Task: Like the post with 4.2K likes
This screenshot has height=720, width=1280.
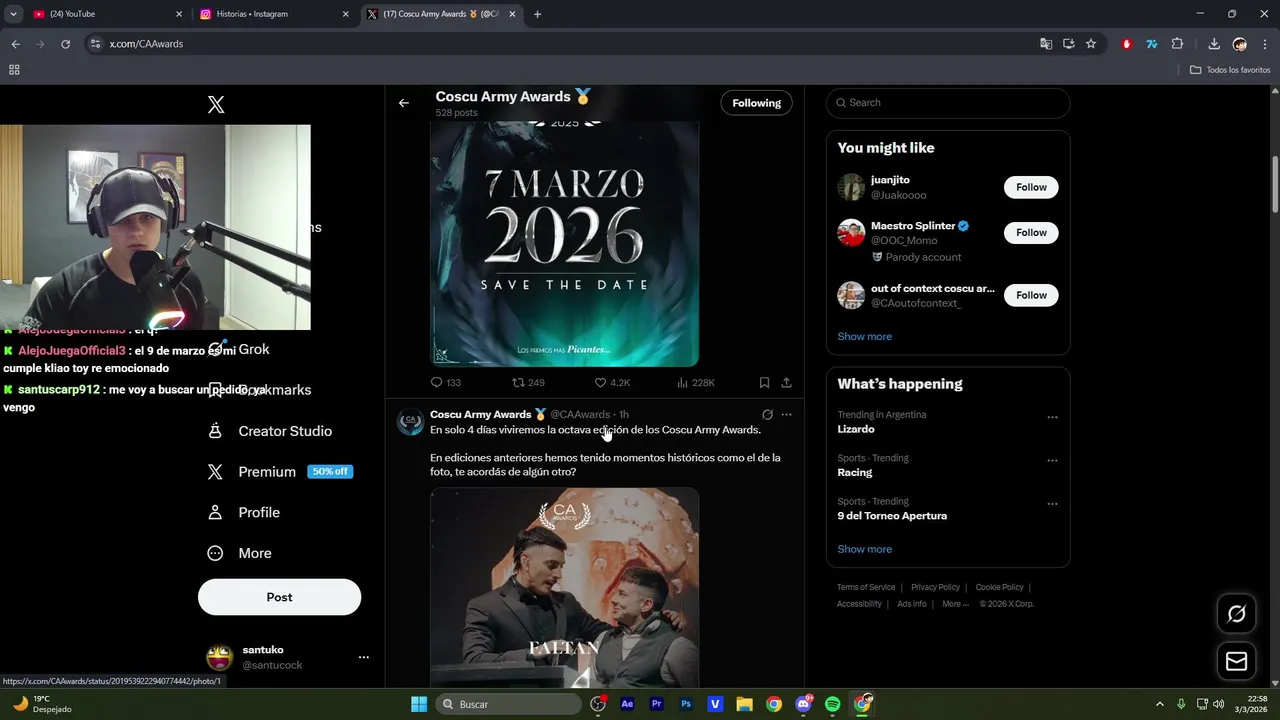Action: click(612, 383)
